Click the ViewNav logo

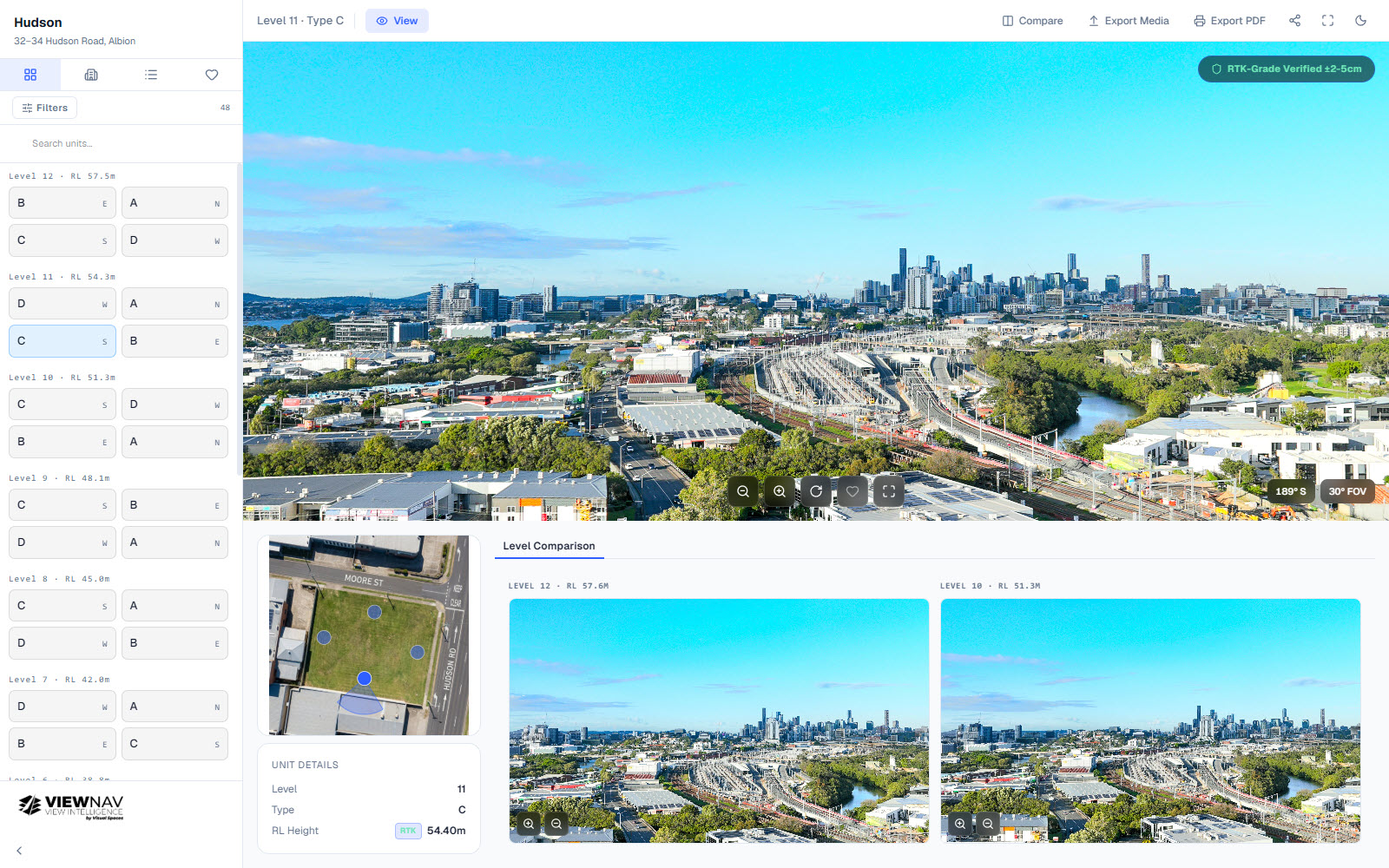(71, 807)
